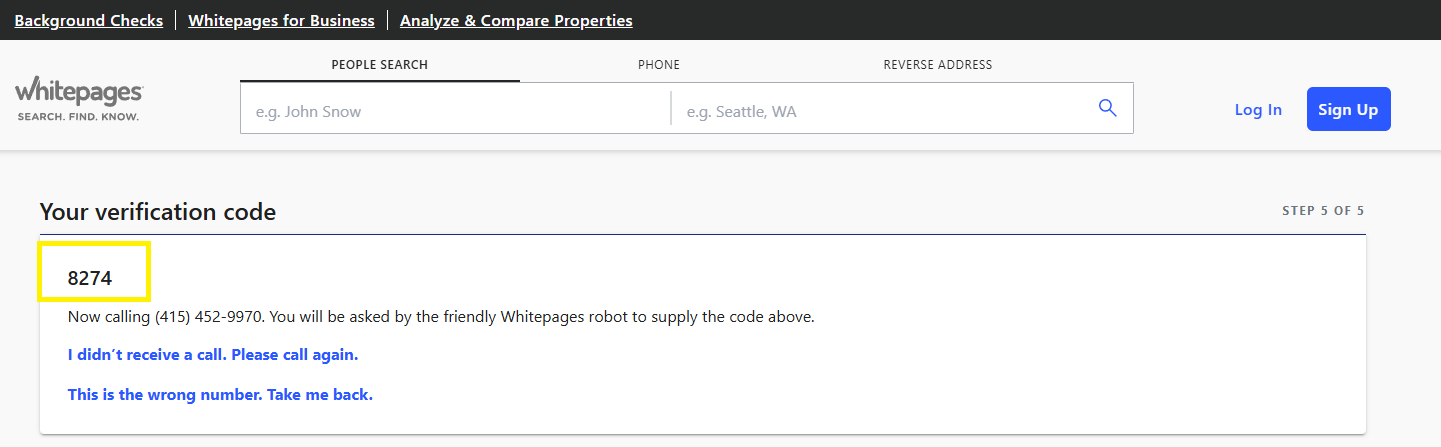Switch to the Reverse Address tab
This screenshot has height=447, width=1441.
[x=938, y=65]
